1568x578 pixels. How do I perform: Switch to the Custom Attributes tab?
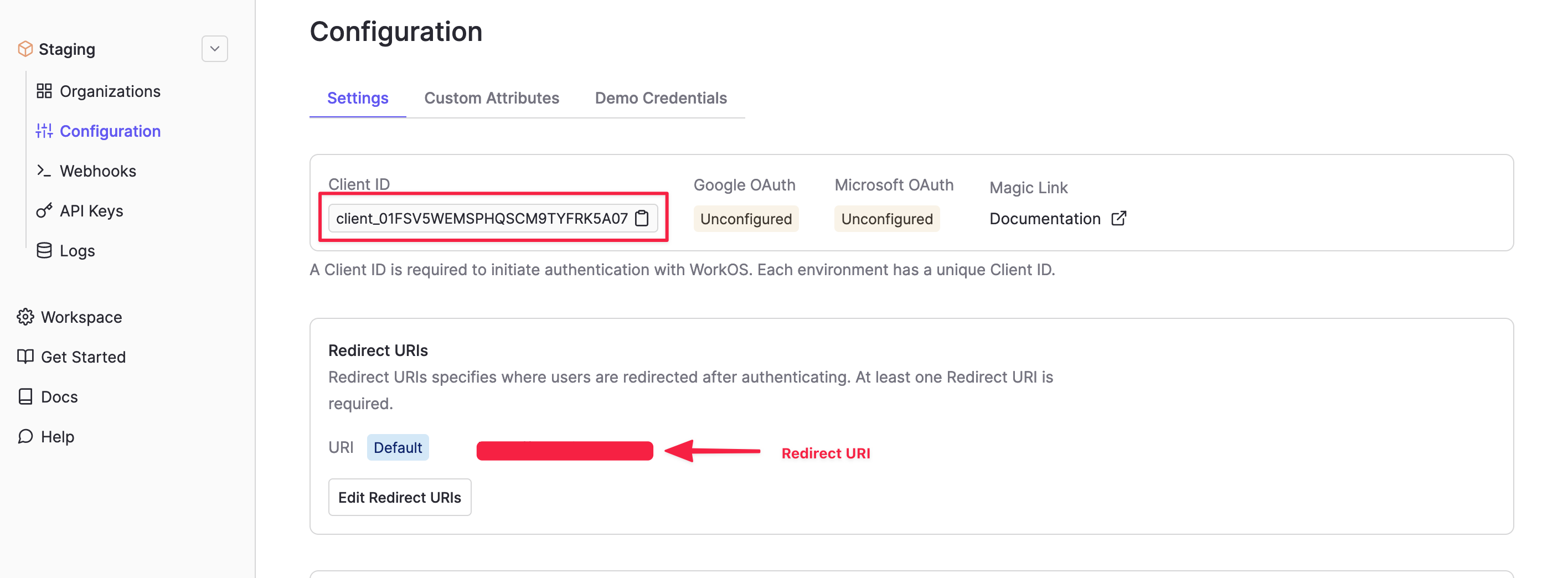(491, 98)
